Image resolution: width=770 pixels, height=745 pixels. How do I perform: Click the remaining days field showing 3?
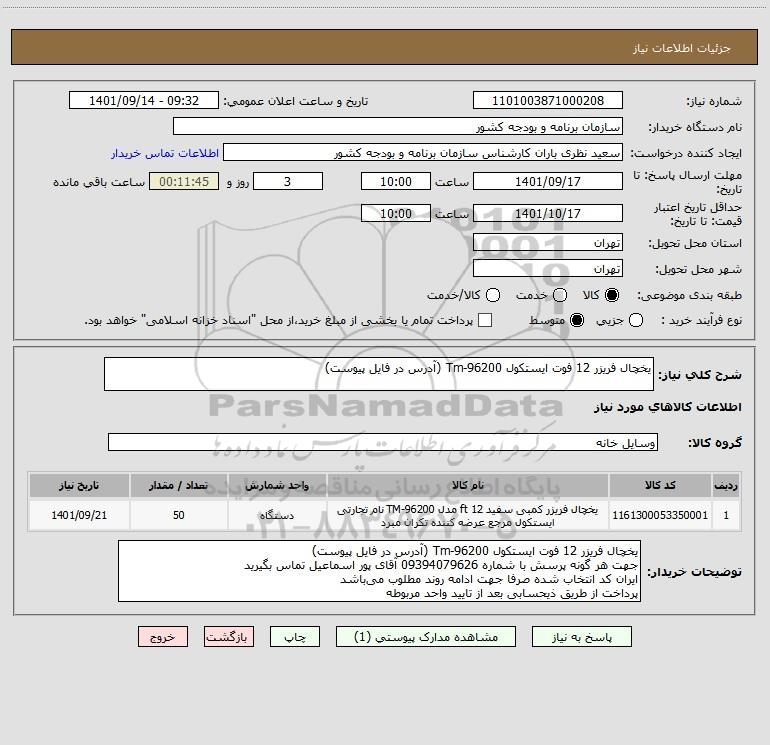[288, 181]
